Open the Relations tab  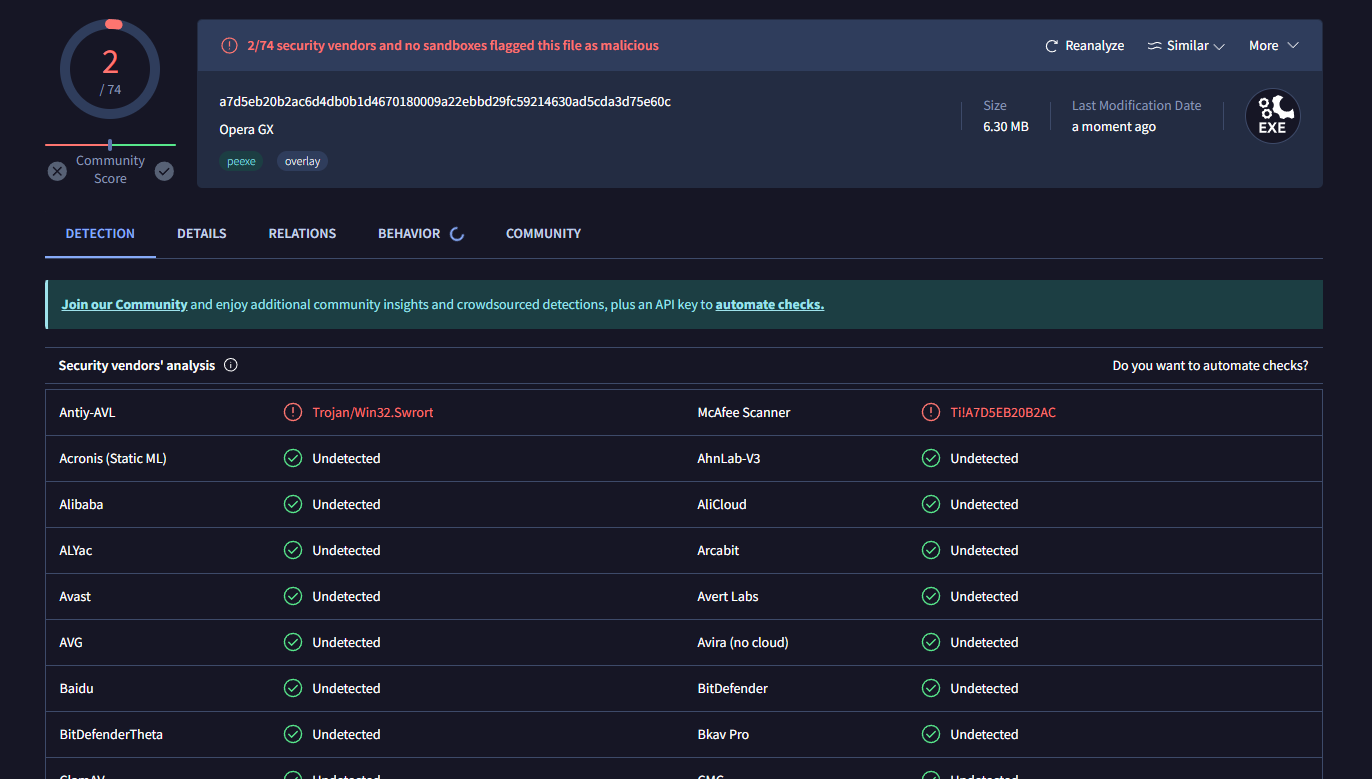(302, 233)
